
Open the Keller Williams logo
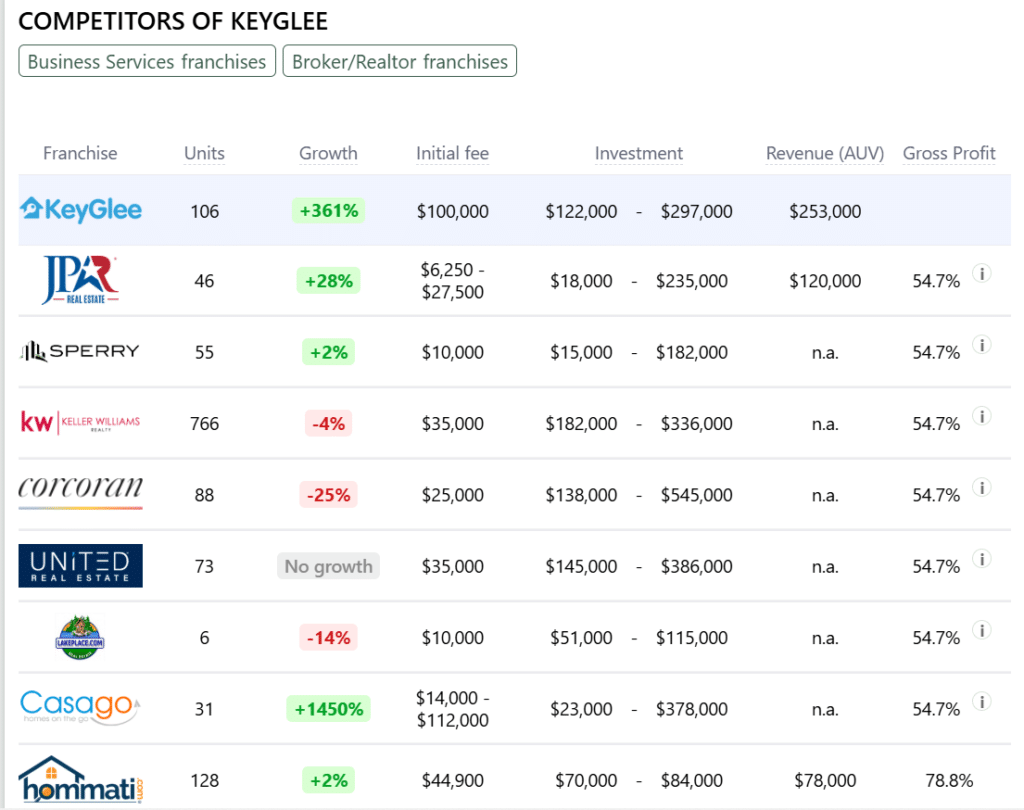(80, 423)
